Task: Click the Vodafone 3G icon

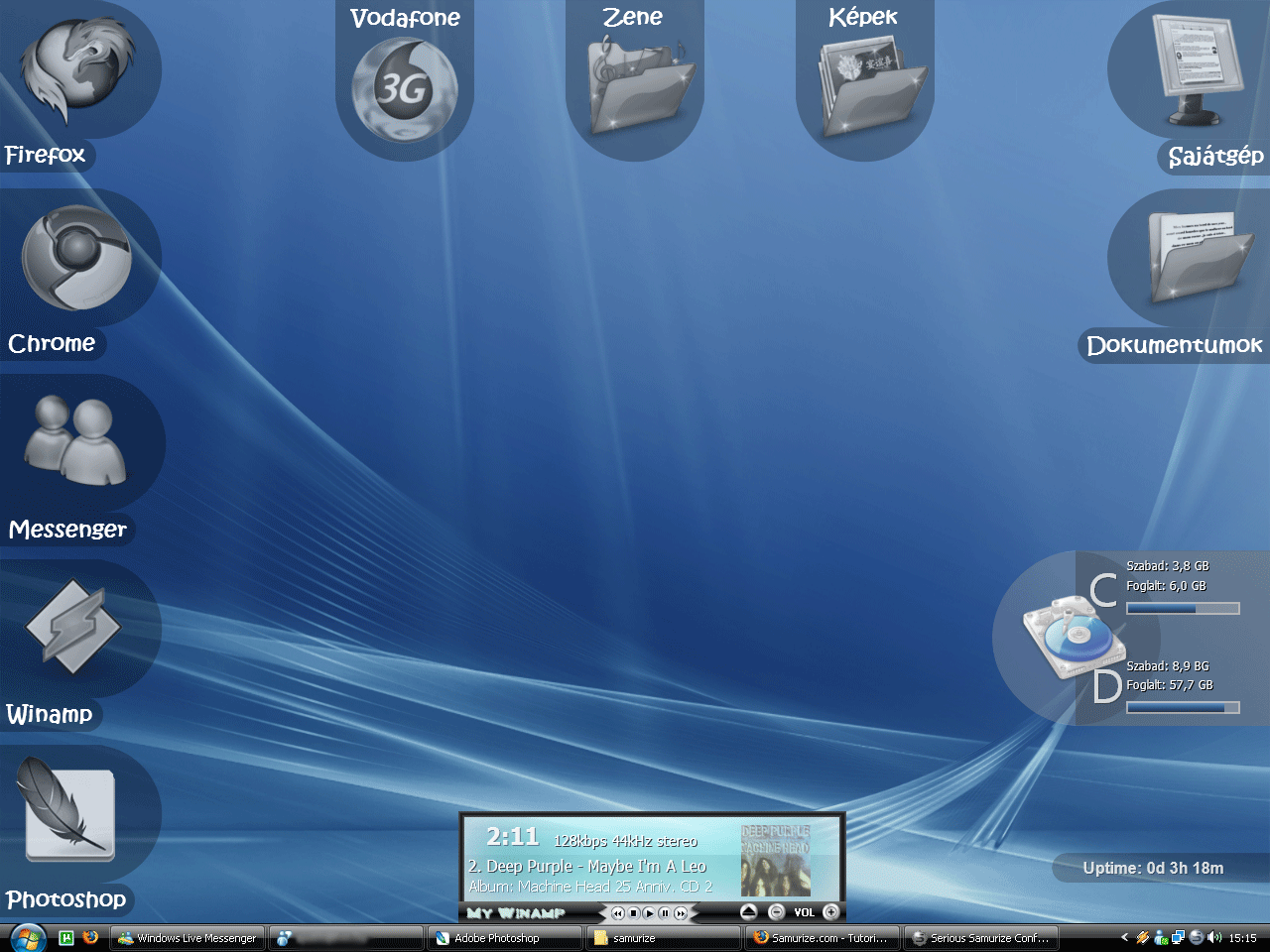Action: pos(405,89)
